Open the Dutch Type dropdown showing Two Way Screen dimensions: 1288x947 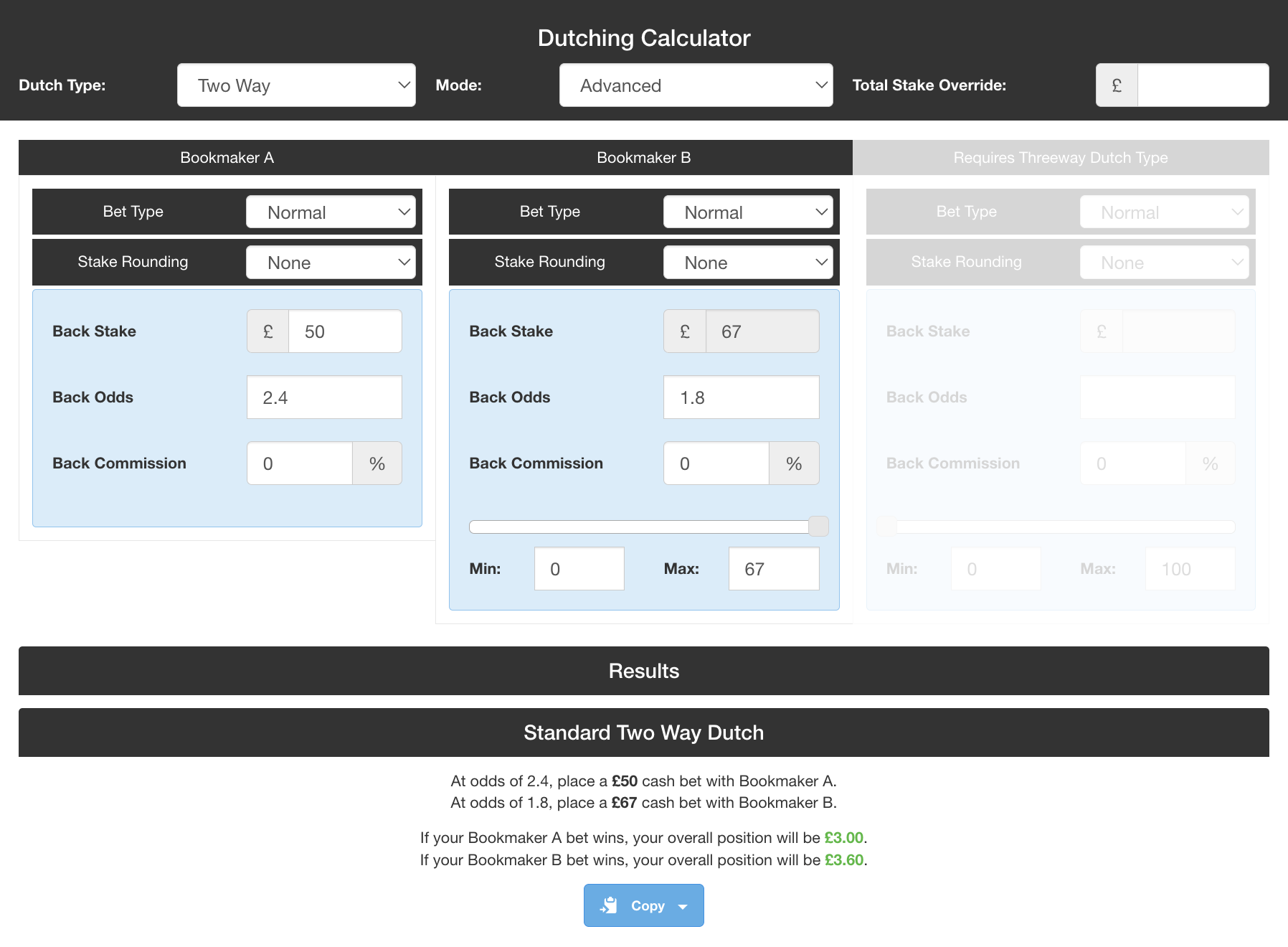tap(296, 85)
